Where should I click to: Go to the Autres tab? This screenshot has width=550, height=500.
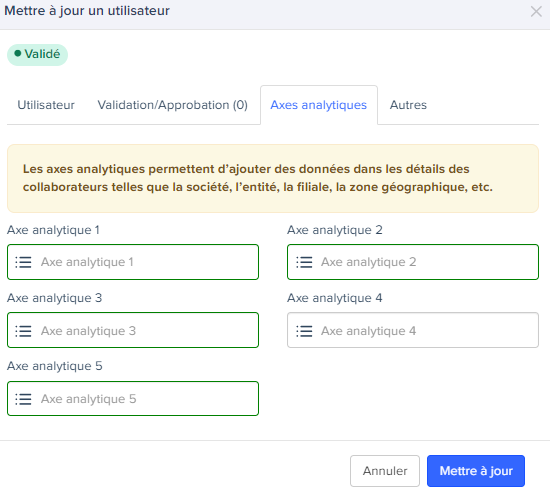[x=408, y=105]
